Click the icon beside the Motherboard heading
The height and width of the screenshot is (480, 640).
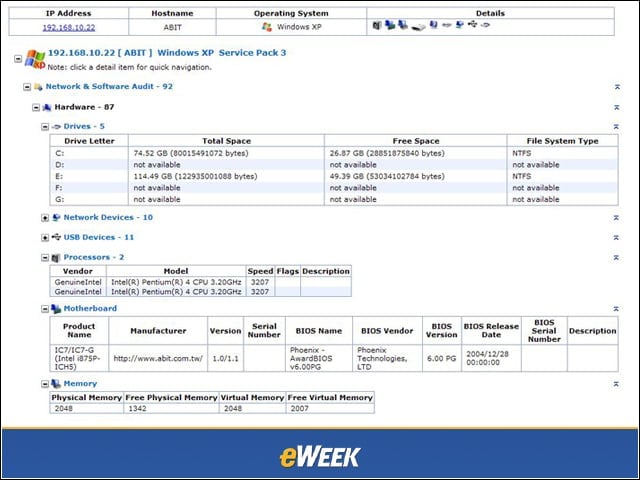[x=56, y=309]
